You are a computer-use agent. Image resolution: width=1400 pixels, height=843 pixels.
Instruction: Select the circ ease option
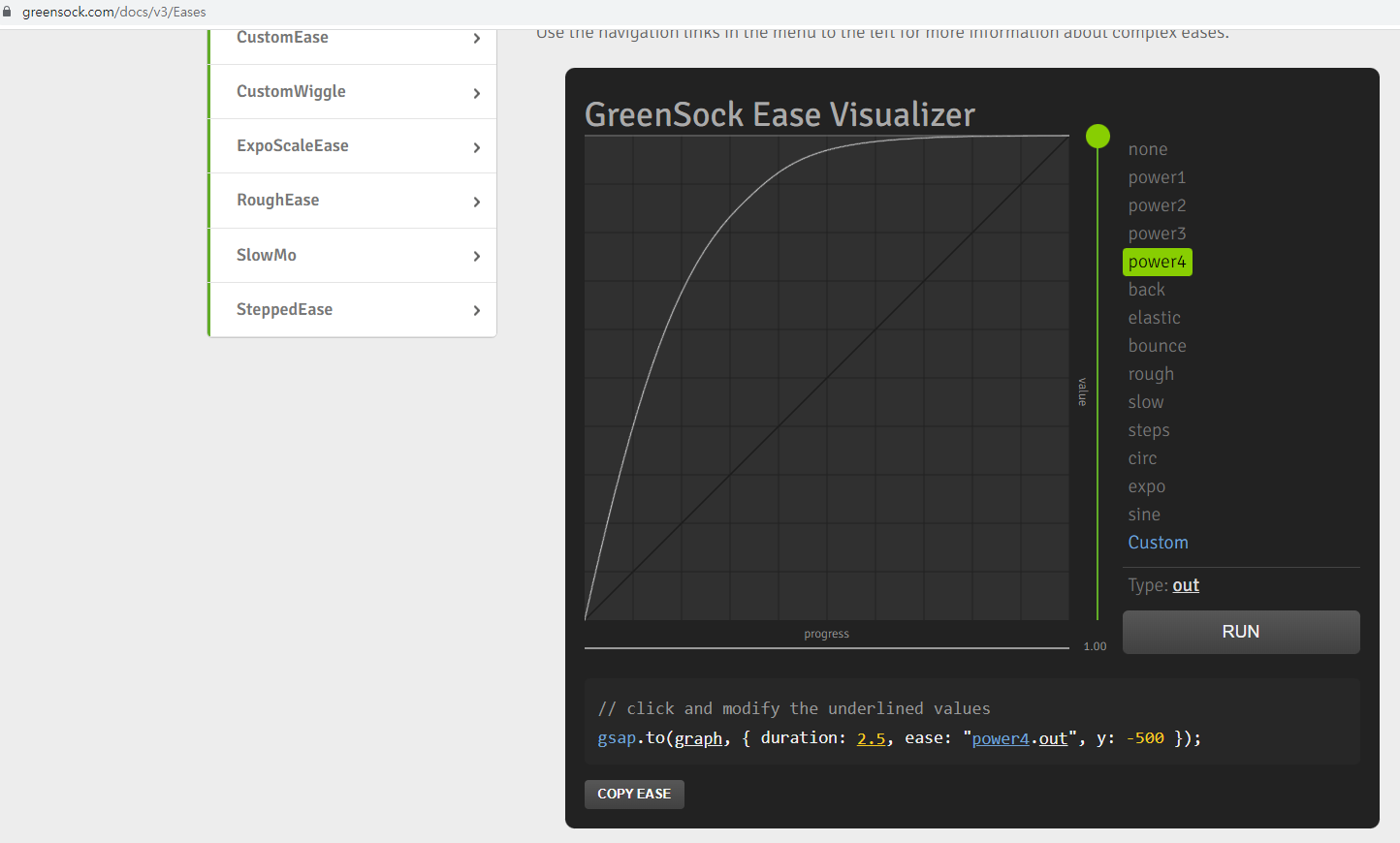[x=1142, y=458]
